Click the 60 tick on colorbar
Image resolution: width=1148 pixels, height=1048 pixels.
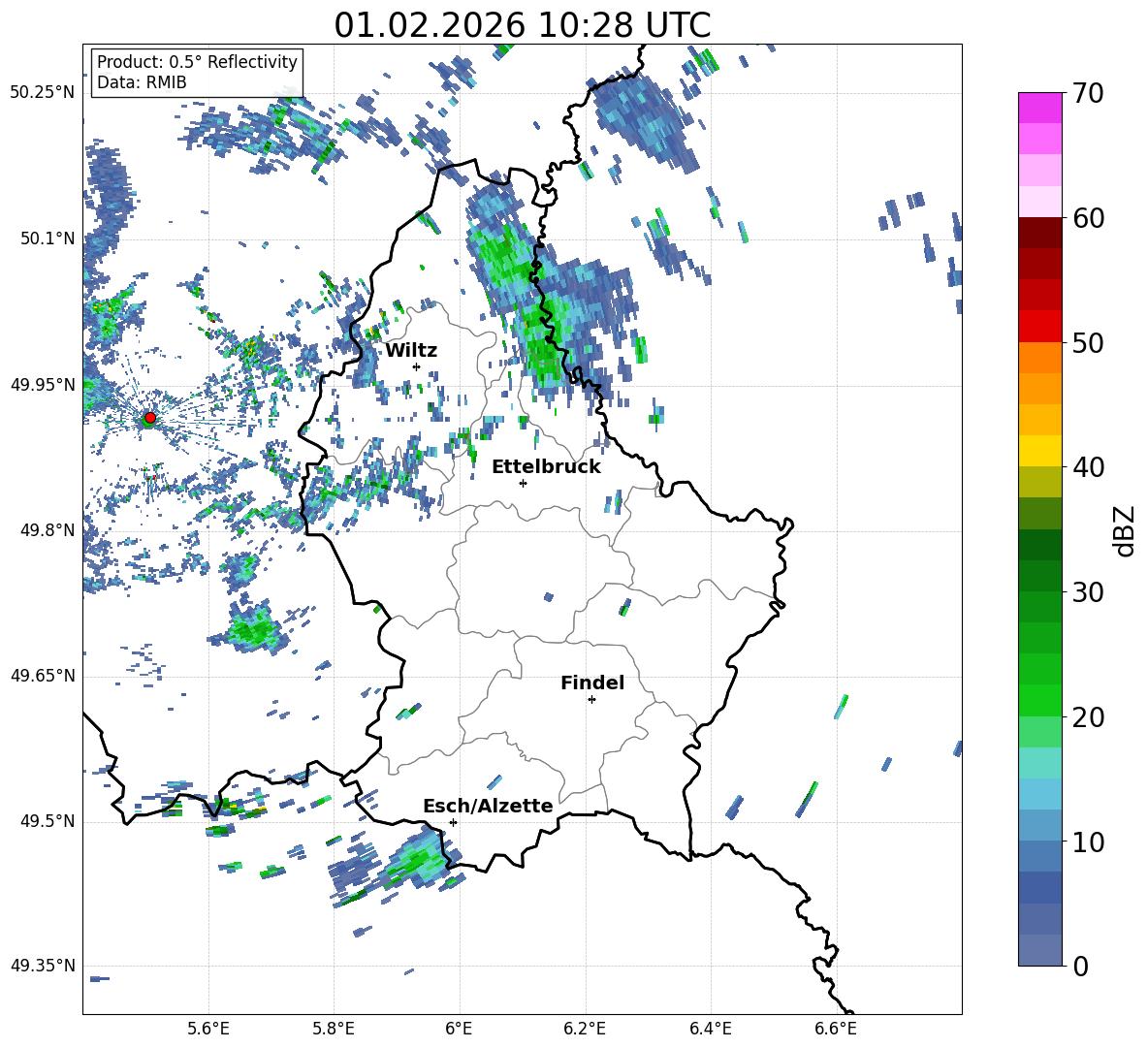pyautogui.click(x=1088, y=218)
